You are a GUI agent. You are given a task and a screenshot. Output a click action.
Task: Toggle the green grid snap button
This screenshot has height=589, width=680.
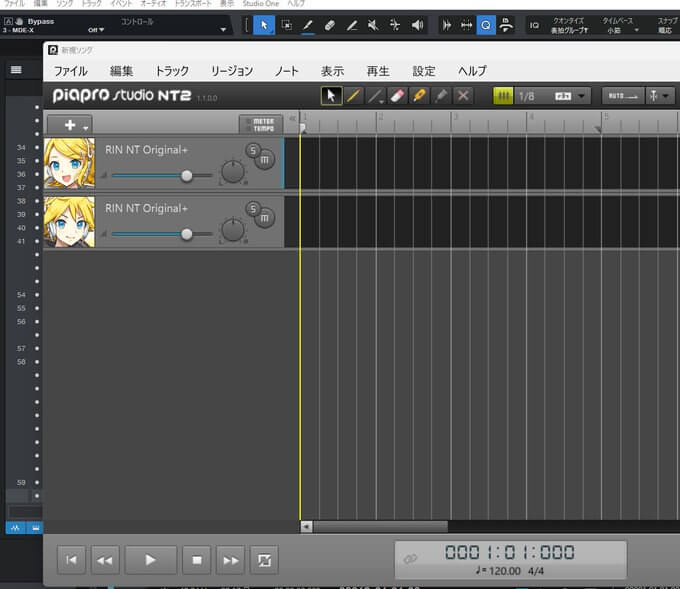click(504, 96)
